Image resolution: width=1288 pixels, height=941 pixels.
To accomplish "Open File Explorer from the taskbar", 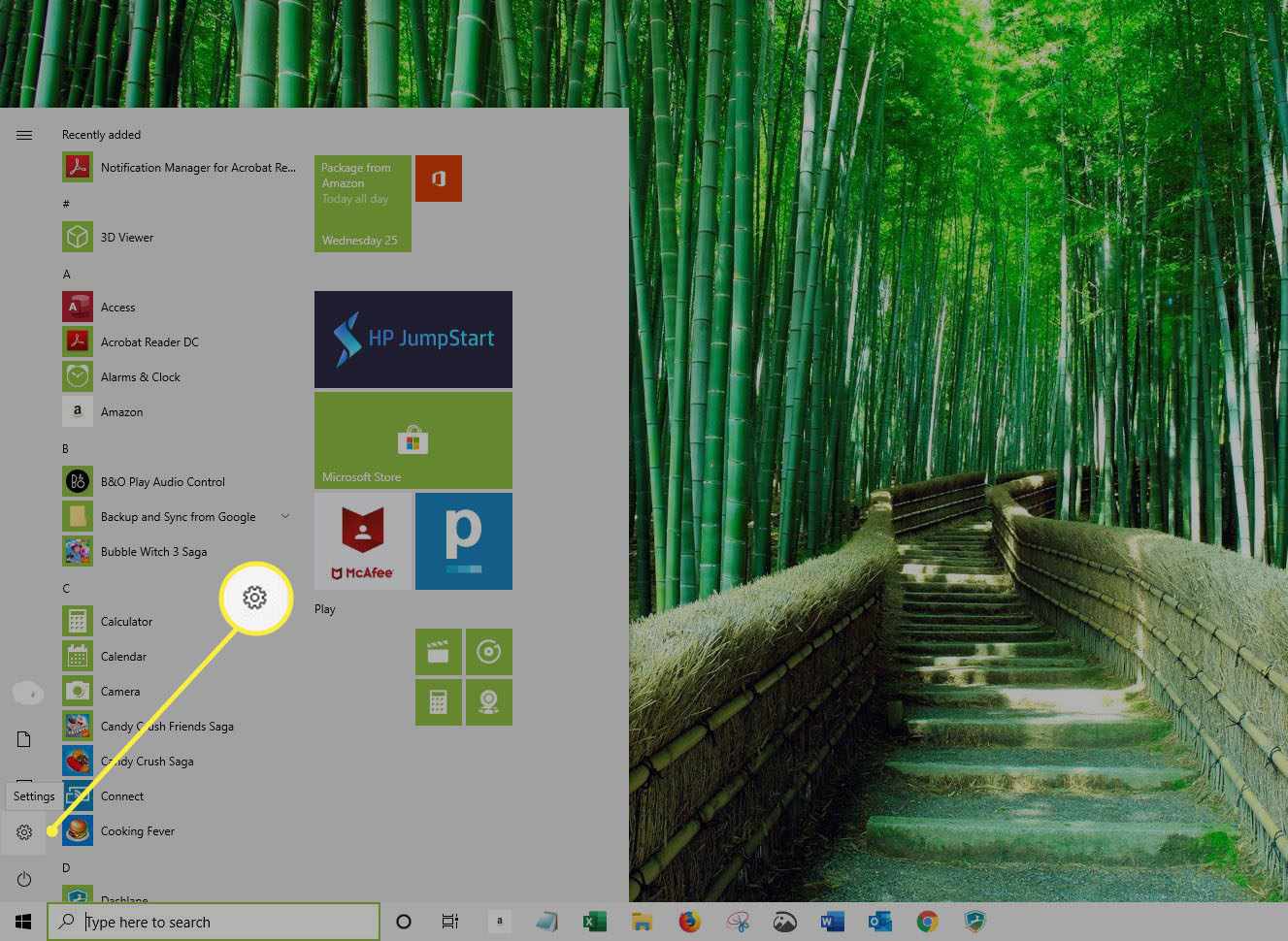I will (x=642, y=922).
